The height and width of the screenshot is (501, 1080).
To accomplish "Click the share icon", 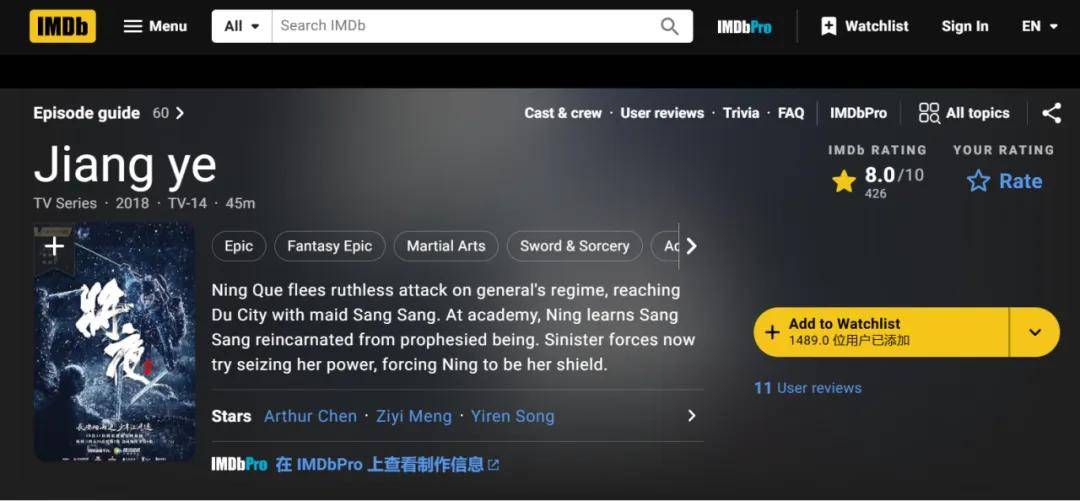I will [x=1051, y=113].
